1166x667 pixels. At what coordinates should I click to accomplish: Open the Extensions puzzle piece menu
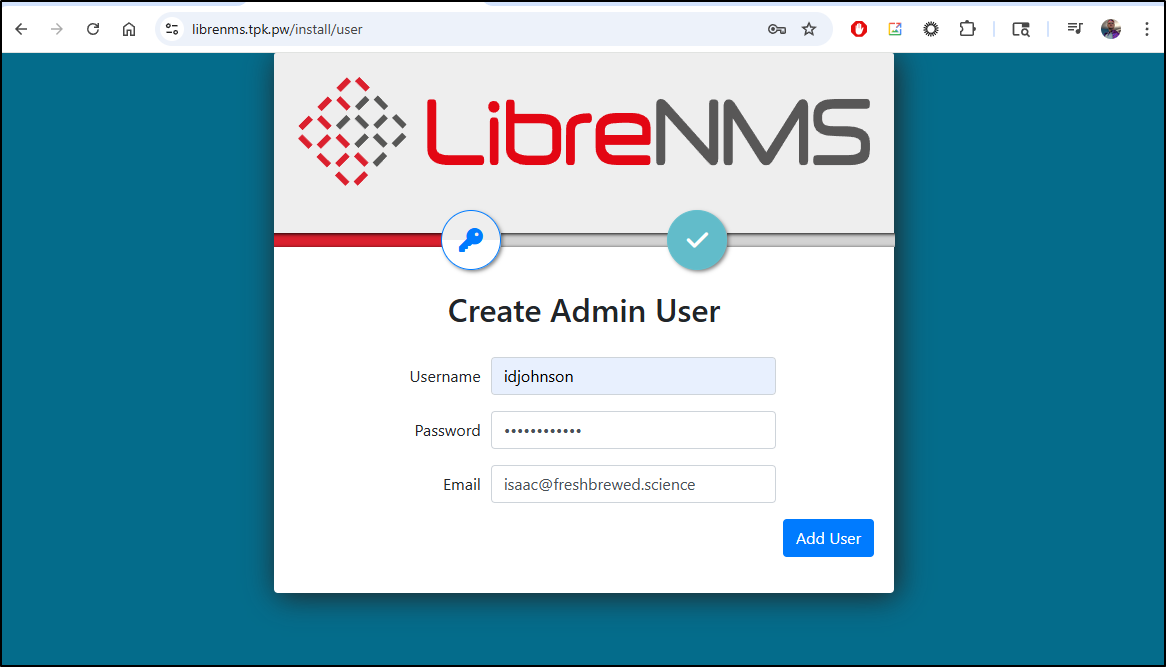tap(967, 29)
